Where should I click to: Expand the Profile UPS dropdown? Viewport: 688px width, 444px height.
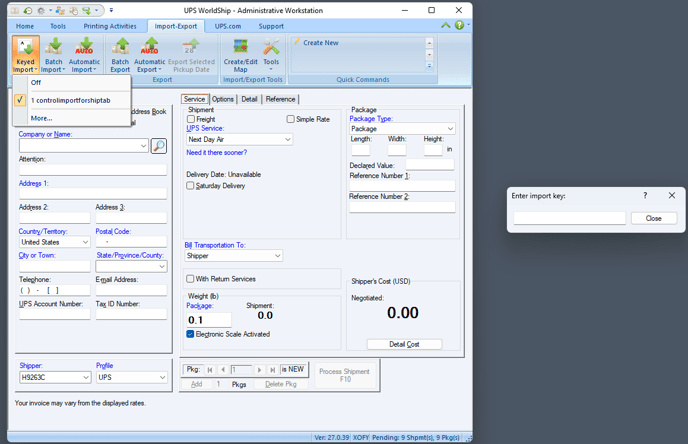click(x=162, y=377)
